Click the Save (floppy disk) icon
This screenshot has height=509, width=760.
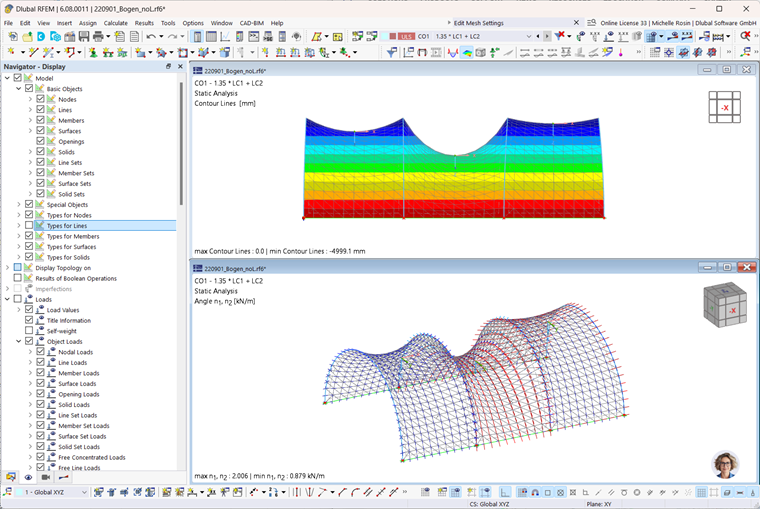(x=84, y=36)
